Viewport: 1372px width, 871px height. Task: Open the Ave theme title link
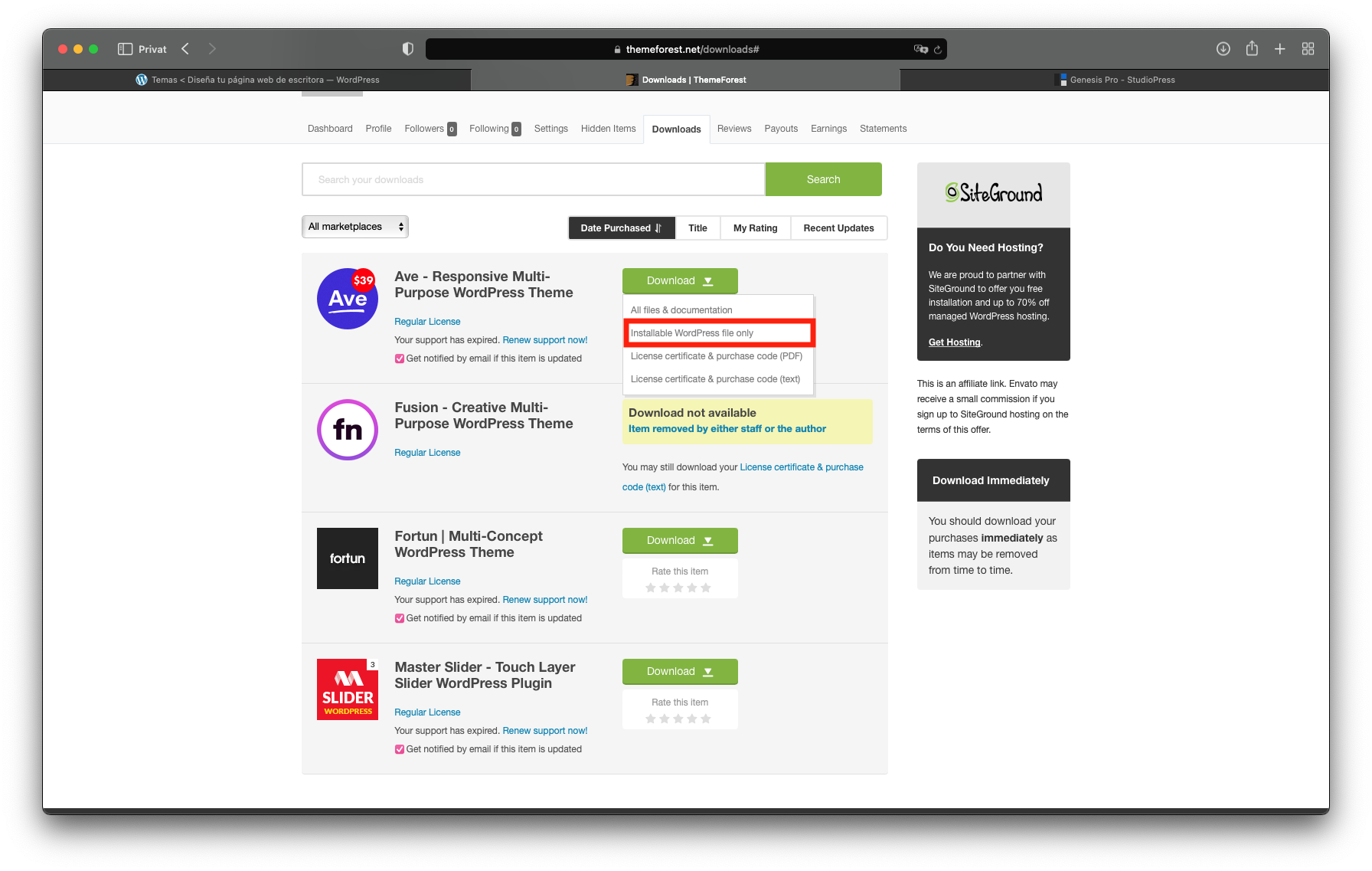pos(484,285)
